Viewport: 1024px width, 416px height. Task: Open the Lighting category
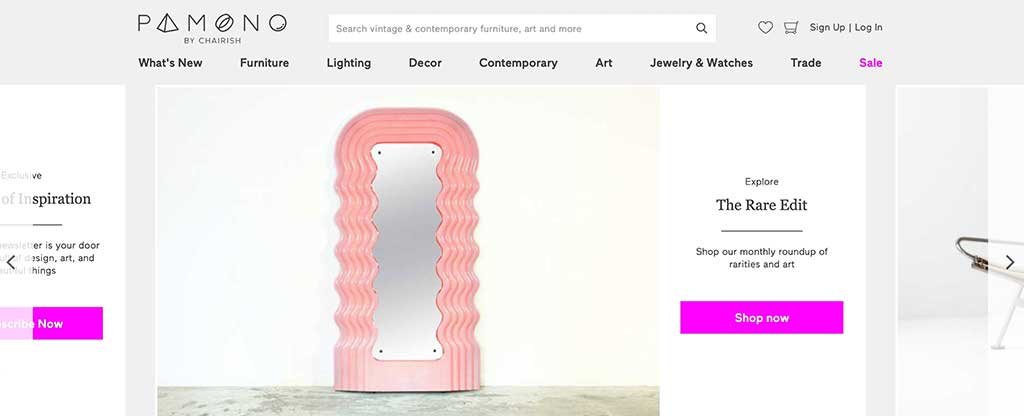[x=348, y=63]
